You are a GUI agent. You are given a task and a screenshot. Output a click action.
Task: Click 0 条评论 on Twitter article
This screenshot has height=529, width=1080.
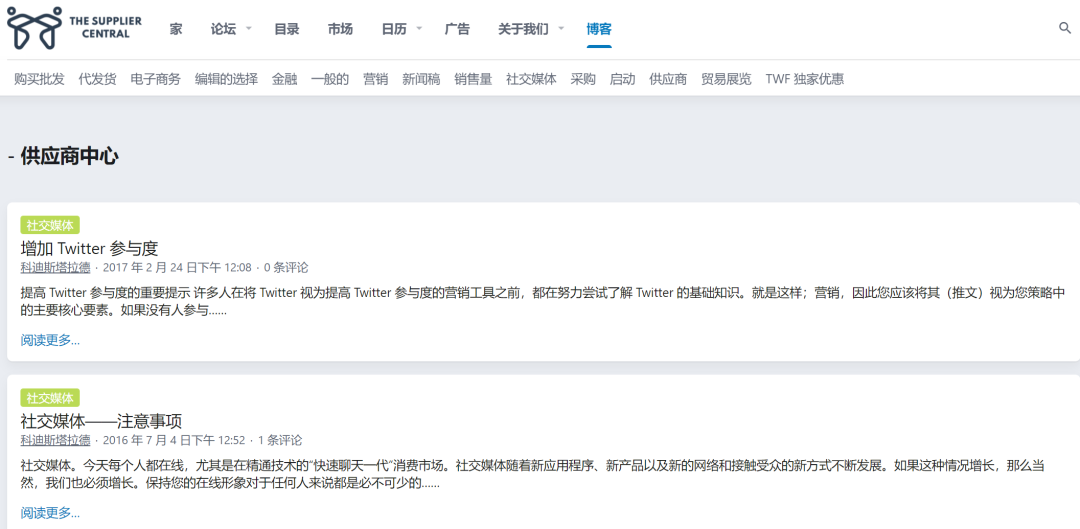[x=287, y=267]
